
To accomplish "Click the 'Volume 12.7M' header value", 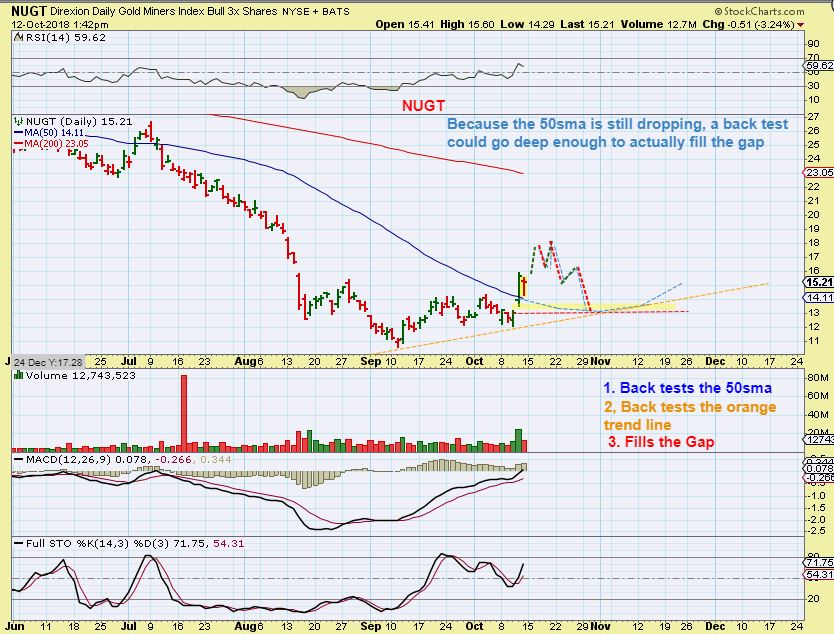I will [x=658, y=24].
